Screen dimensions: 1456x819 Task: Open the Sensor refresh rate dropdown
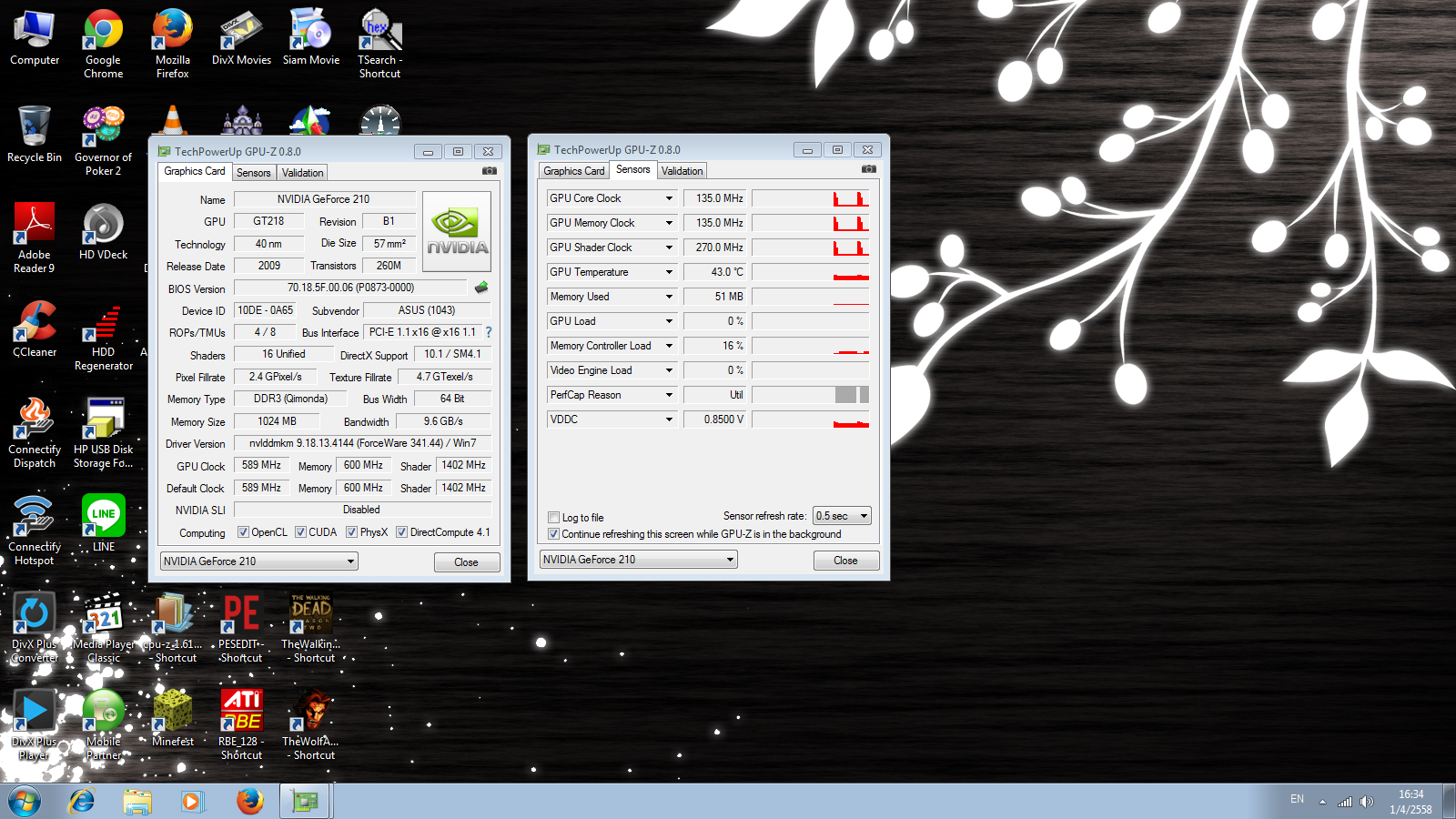tap(843, 516)
